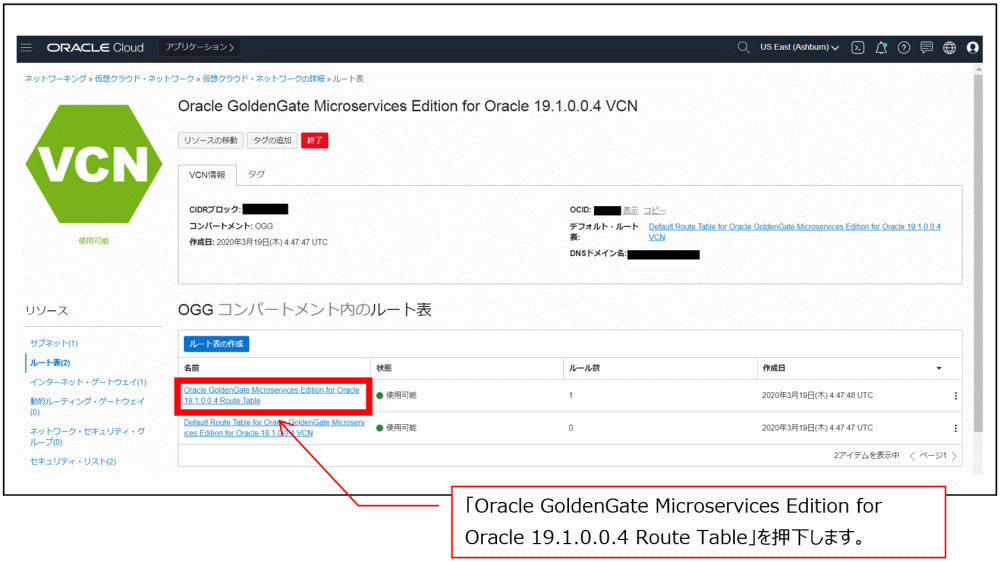The width and height of the screenshot is (1000, 562).
Task: Go to the previous page arrow
Action: (x=913, y=456)
